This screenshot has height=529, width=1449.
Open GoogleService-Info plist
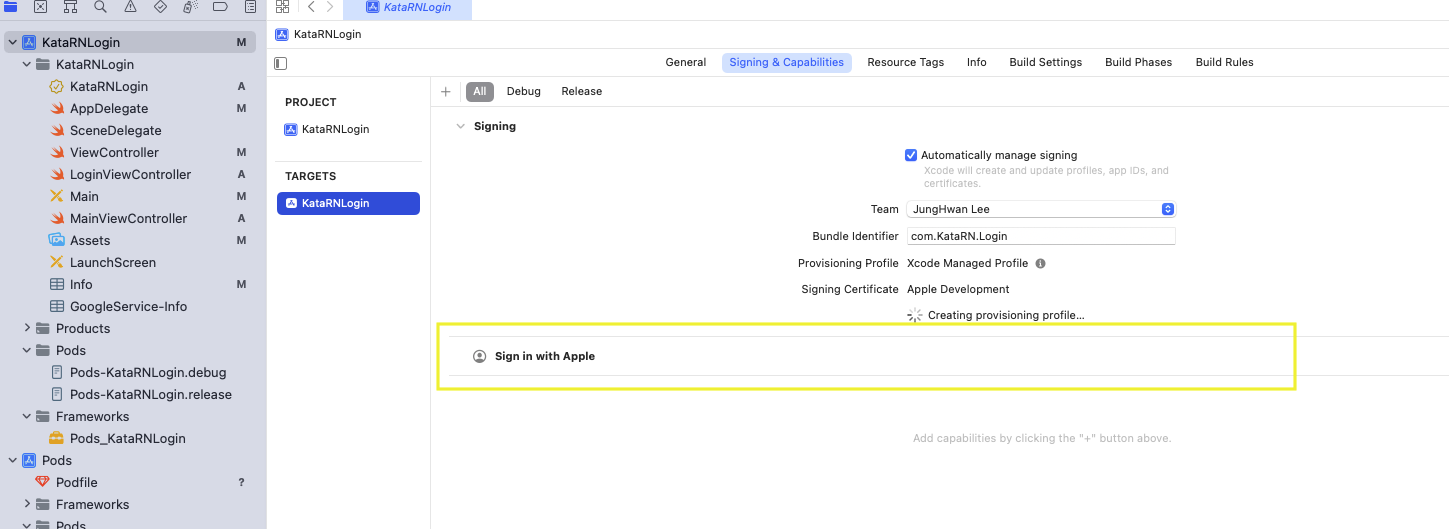(x=128, y=306)
